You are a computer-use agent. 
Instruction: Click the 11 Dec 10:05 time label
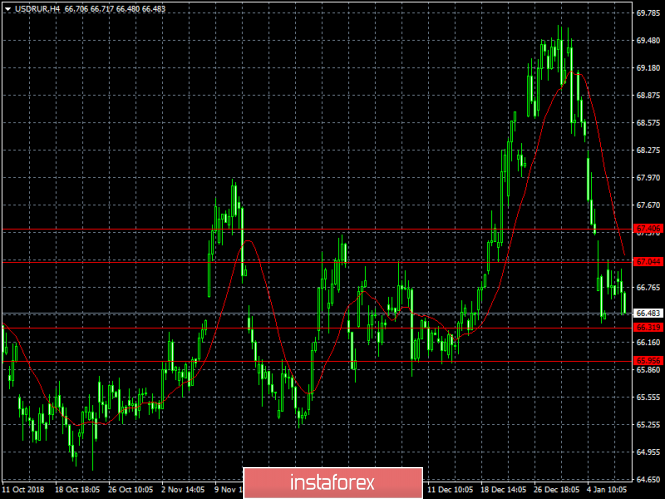coord(450,491)
